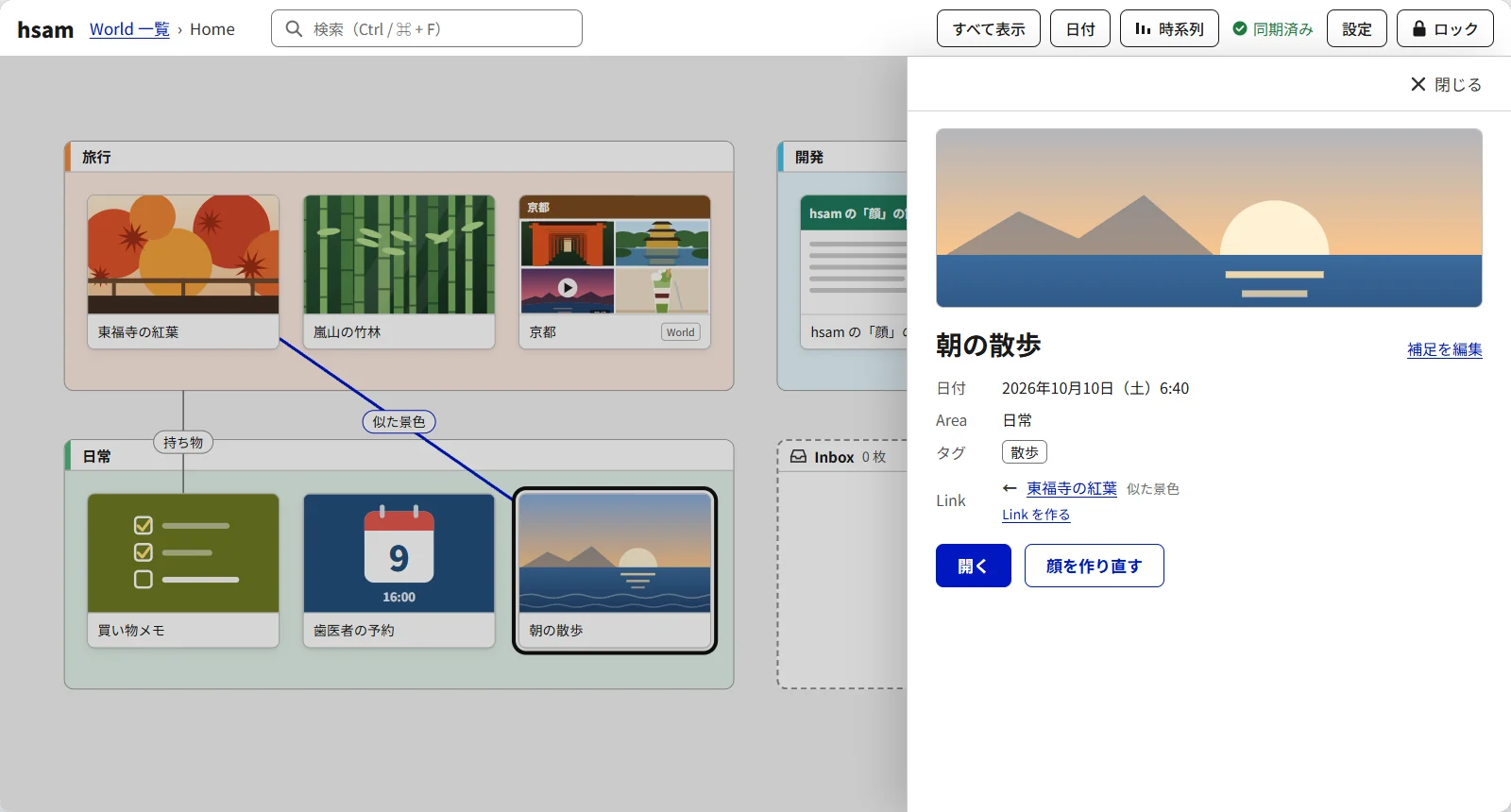Play the video in 京都 card
Viewport: 1511px width, 812px height.
pyautogui.click(x=567, y=287)
